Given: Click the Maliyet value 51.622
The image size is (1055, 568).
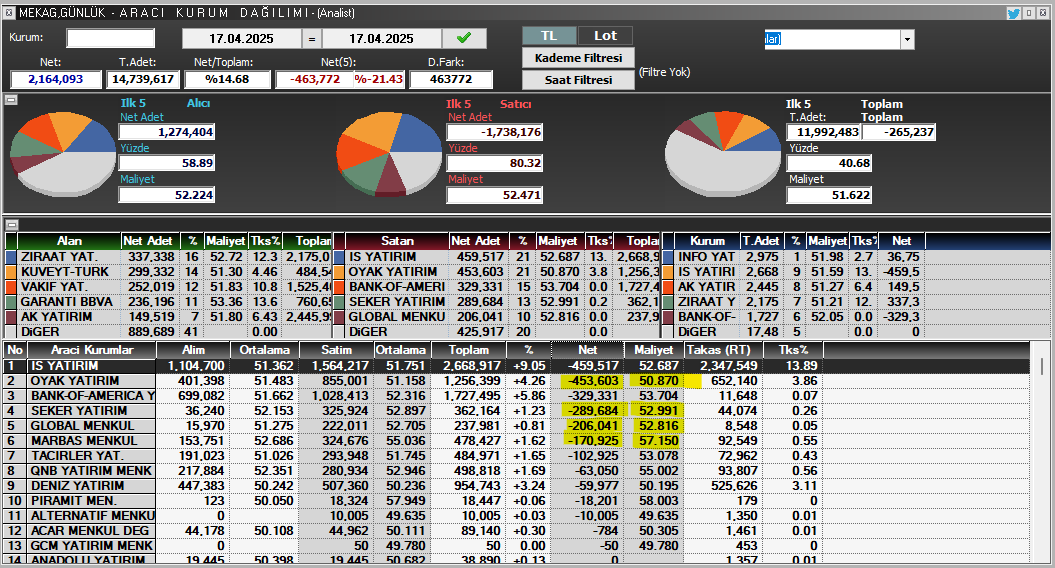Looking at the screenshot, I should click(x=829, y=195).
